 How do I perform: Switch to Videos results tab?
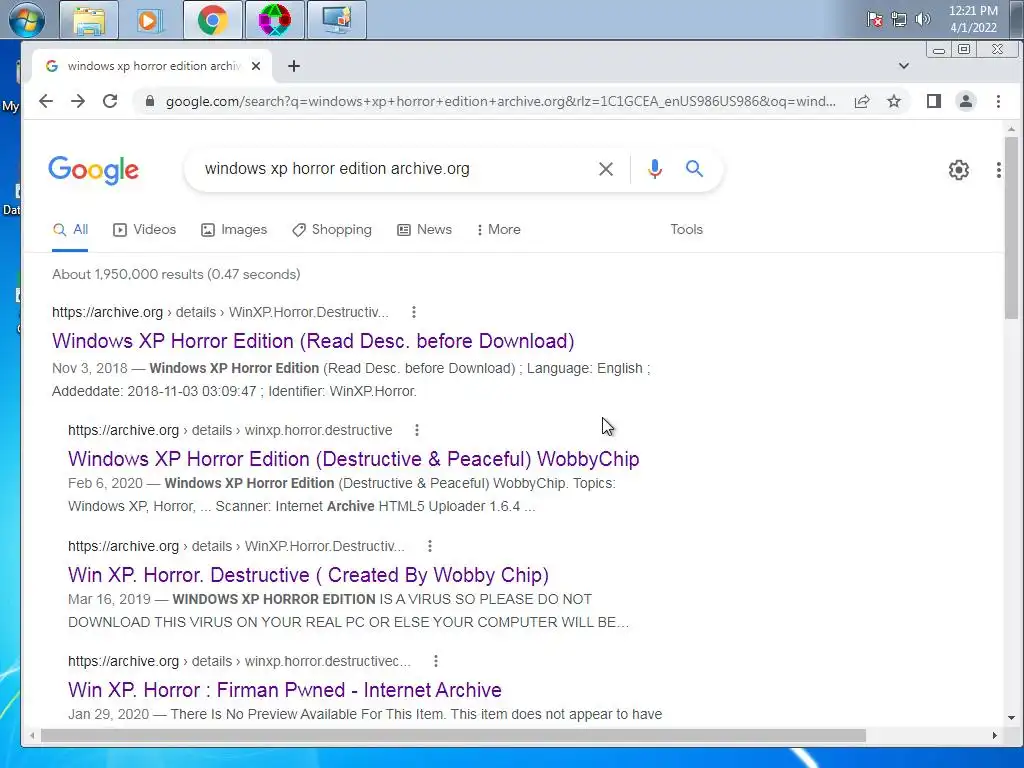(145, 230)
